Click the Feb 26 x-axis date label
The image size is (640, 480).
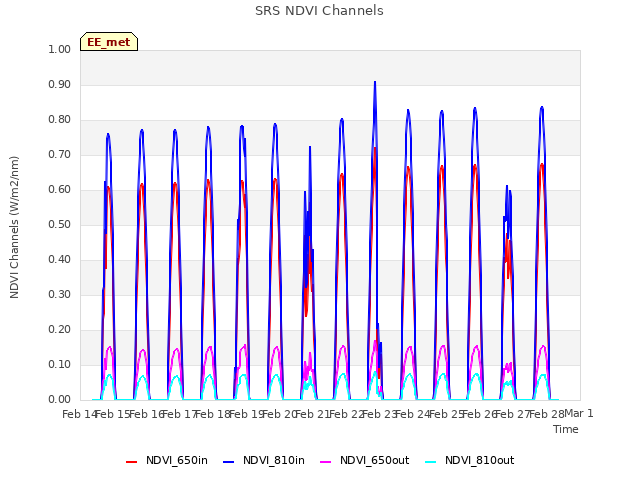pyautogui.click(x=479, y=414)
